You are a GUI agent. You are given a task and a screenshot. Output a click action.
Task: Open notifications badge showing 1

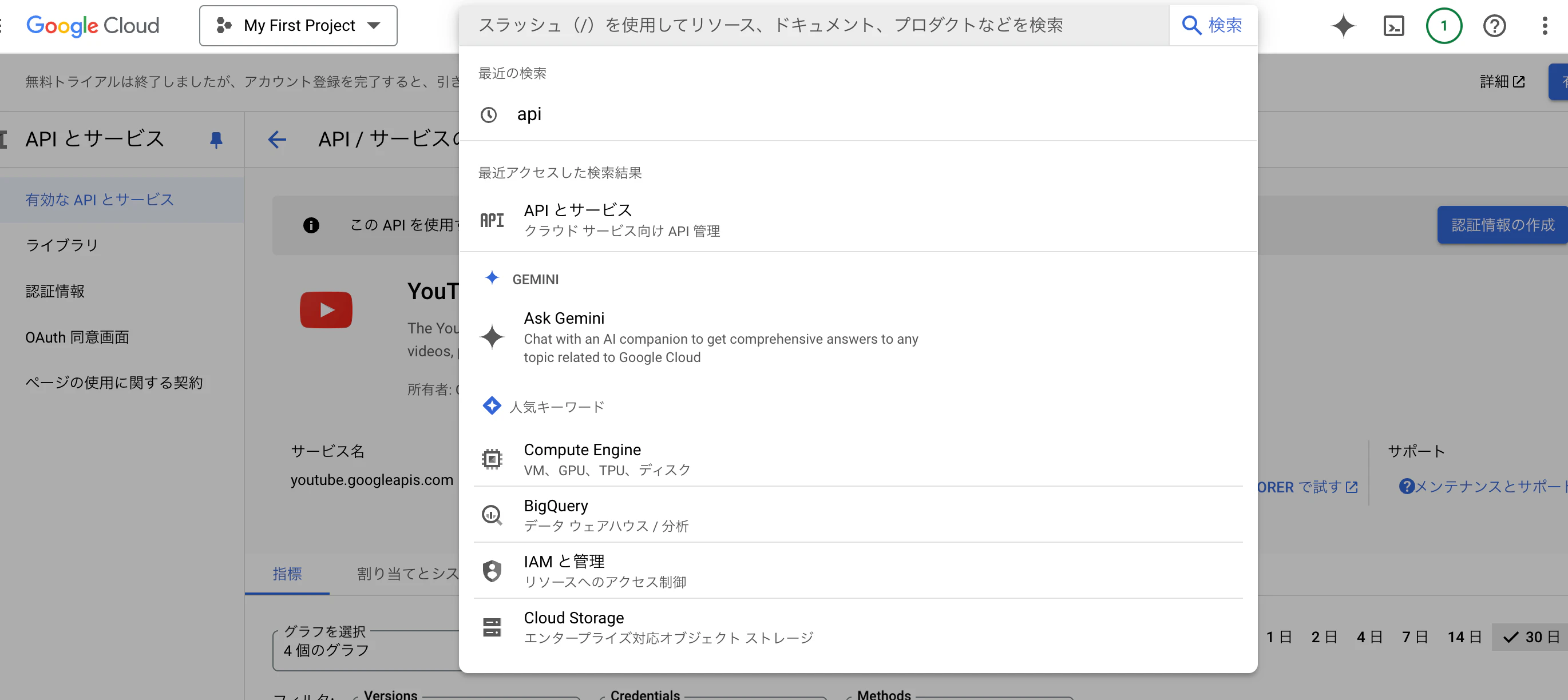click(x=1443, y=26)
